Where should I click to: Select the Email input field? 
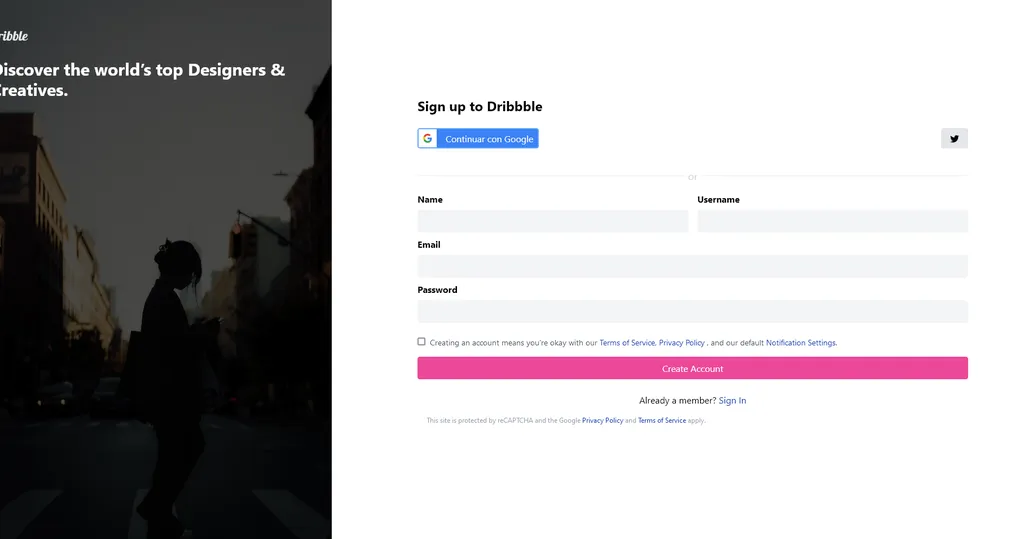[x=692, y=267]
